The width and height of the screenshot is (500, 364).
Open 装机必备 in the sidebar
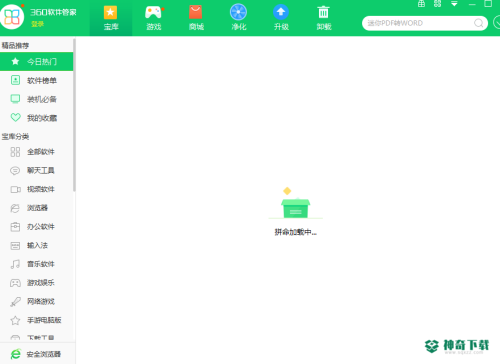coord(36,99)
